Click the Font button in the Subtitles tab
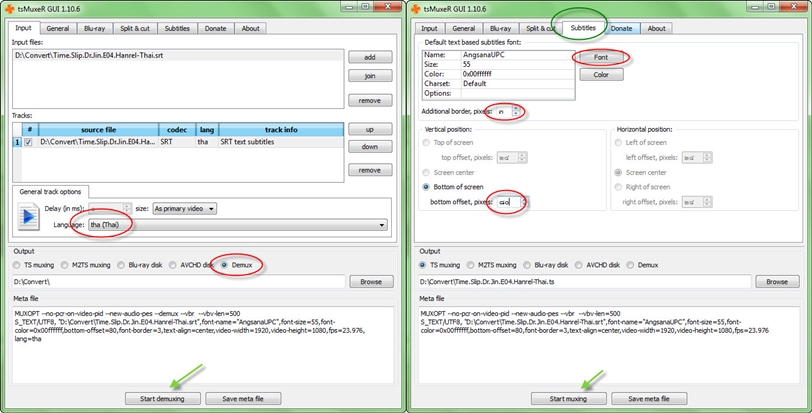The height and width of the screenshot is (413, 812). (601, 57)
